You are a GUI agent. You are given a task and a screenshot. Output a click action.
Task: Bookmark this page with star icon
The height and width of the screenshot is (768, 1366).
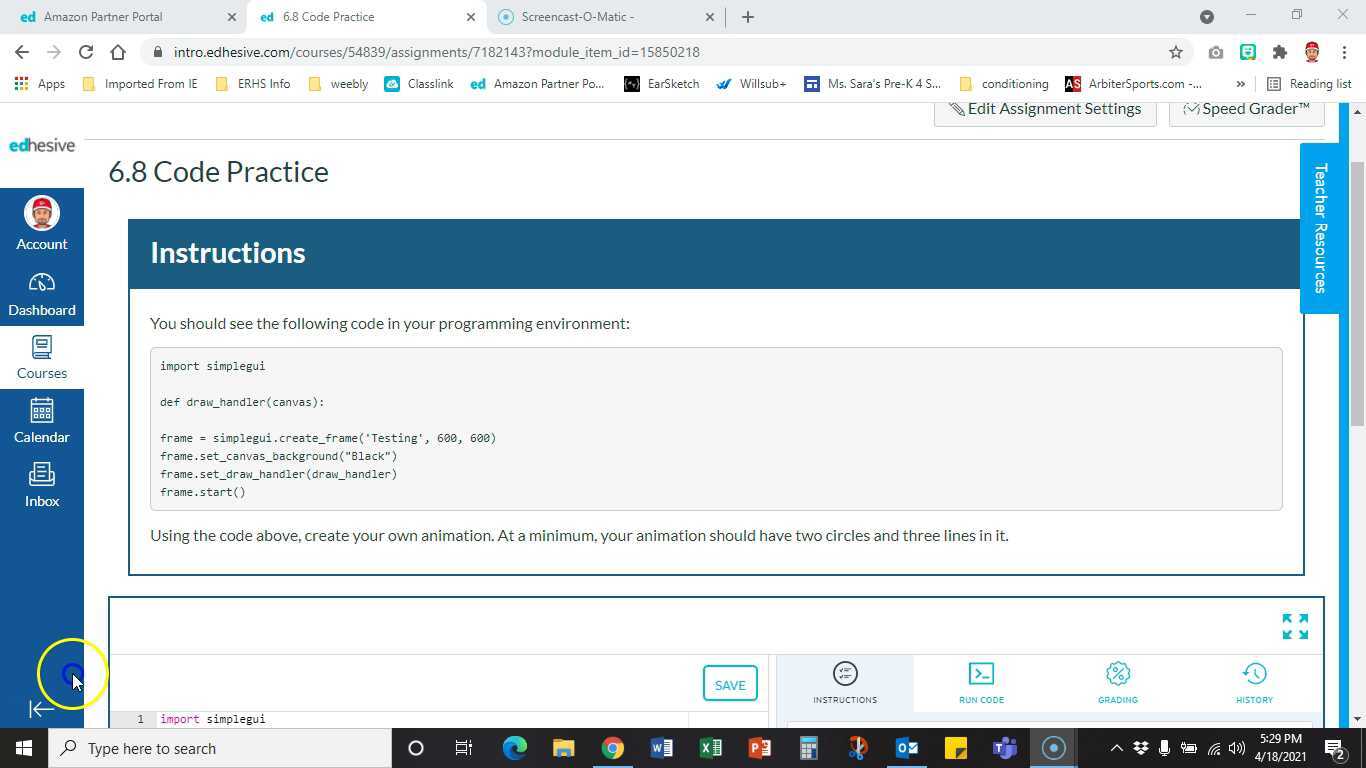pos(1176,52)
